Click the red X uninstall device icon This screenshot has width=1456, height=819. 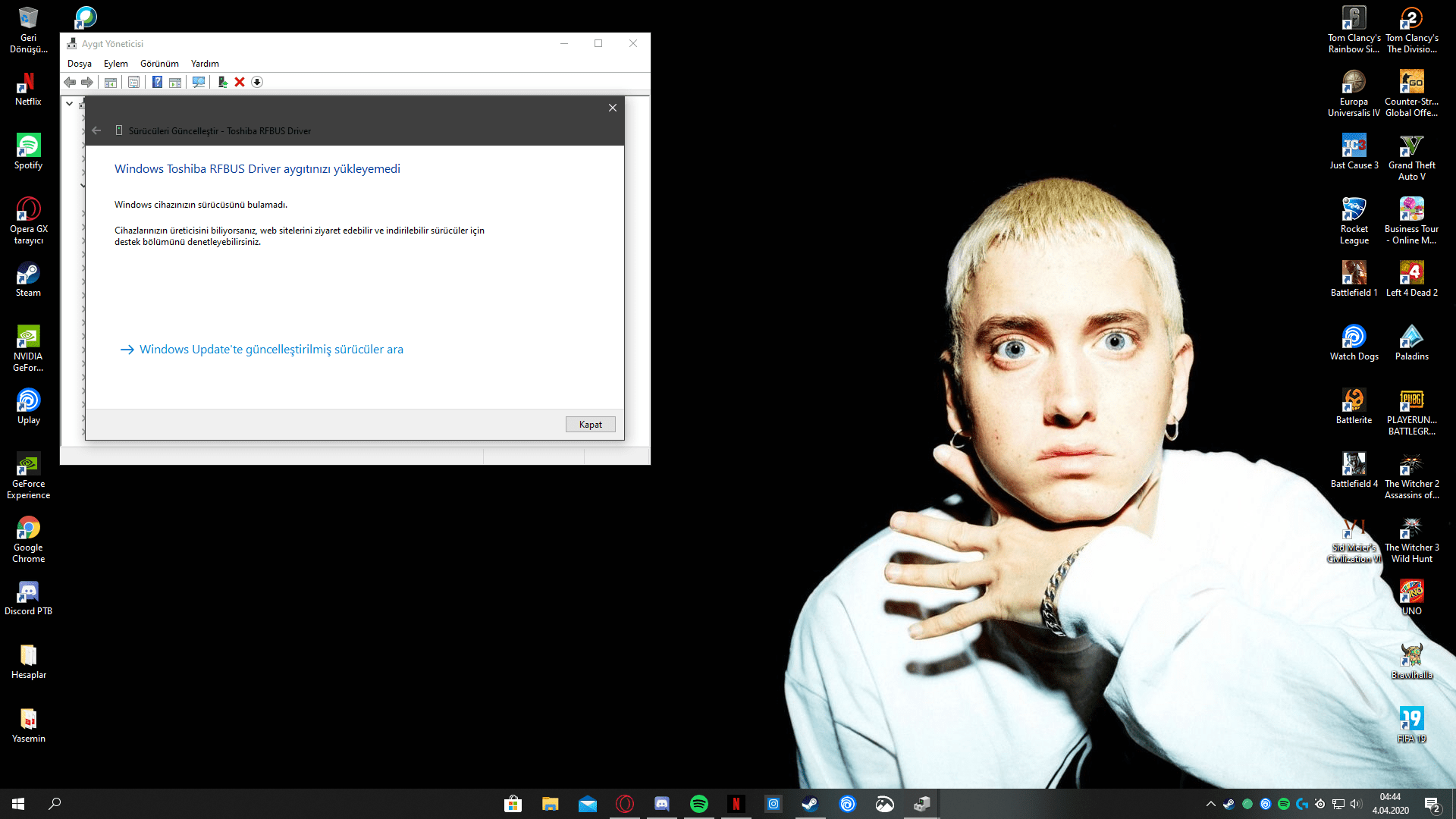pos(240,82)
